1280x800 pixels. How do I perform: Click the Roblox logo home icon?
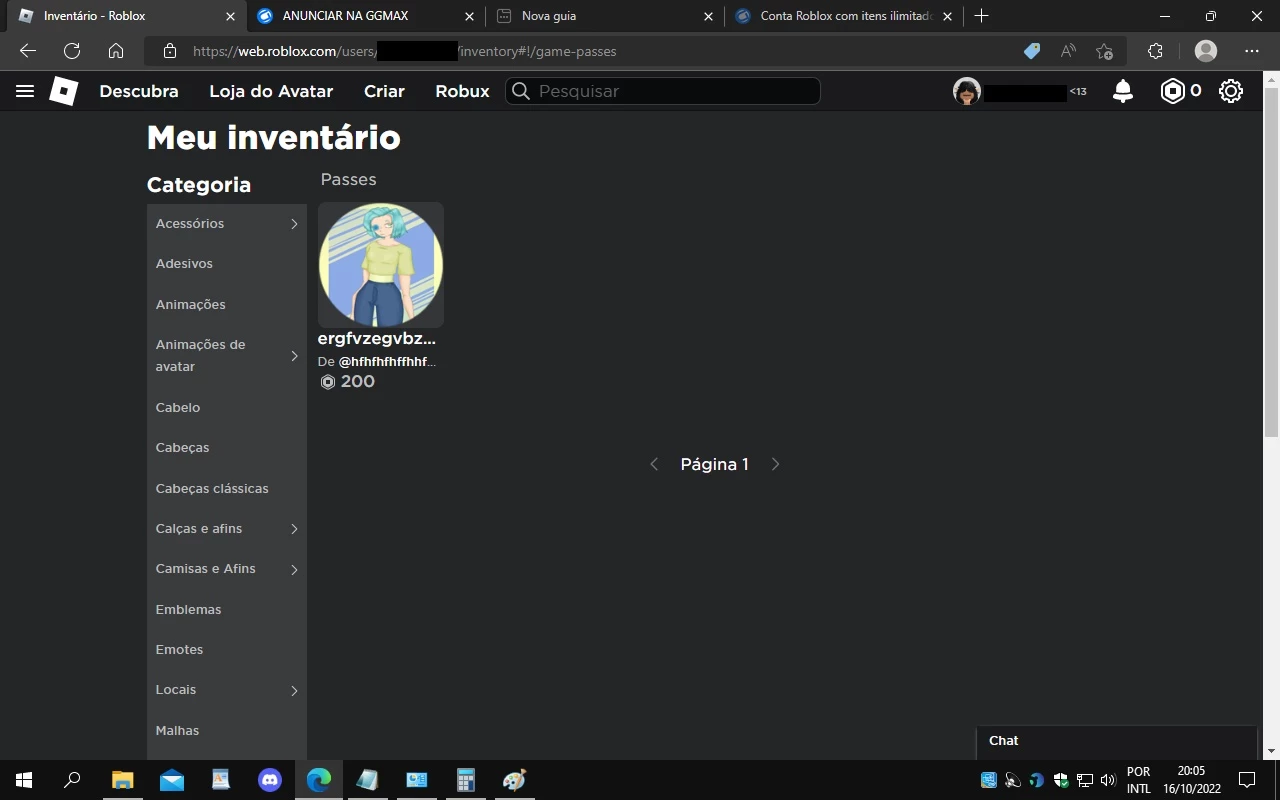(x=64, y=91)
